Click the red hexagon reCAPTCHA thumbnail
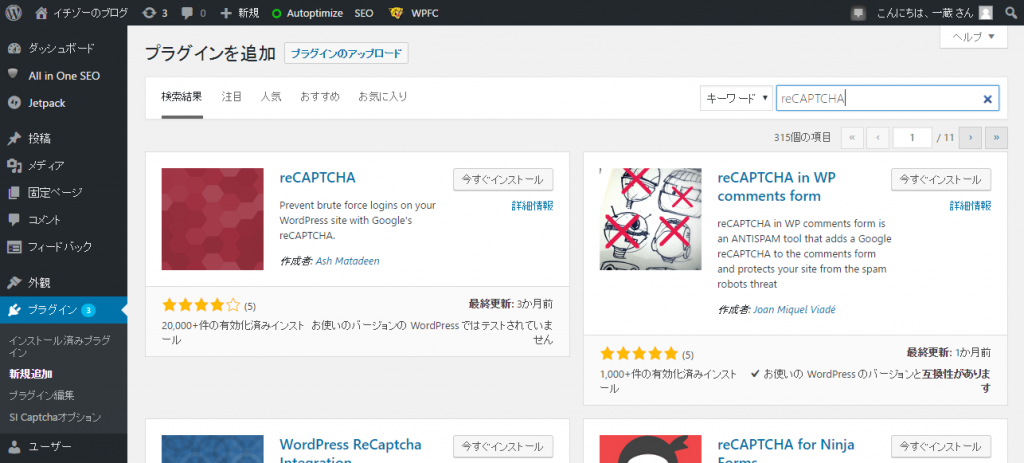The width and height of the screenshot is (1024, 463). 213,219
